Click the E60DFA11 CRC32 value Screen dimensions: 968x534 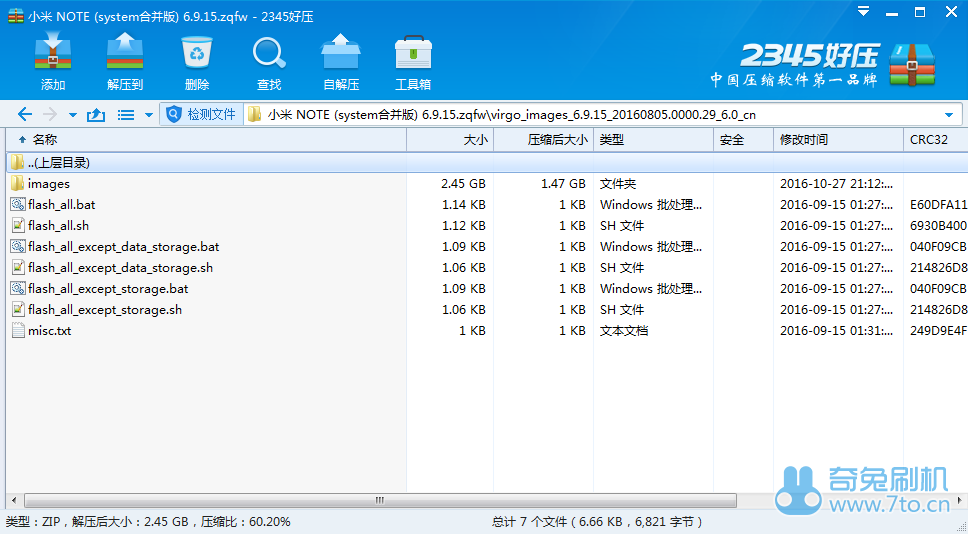coord(938,205)
